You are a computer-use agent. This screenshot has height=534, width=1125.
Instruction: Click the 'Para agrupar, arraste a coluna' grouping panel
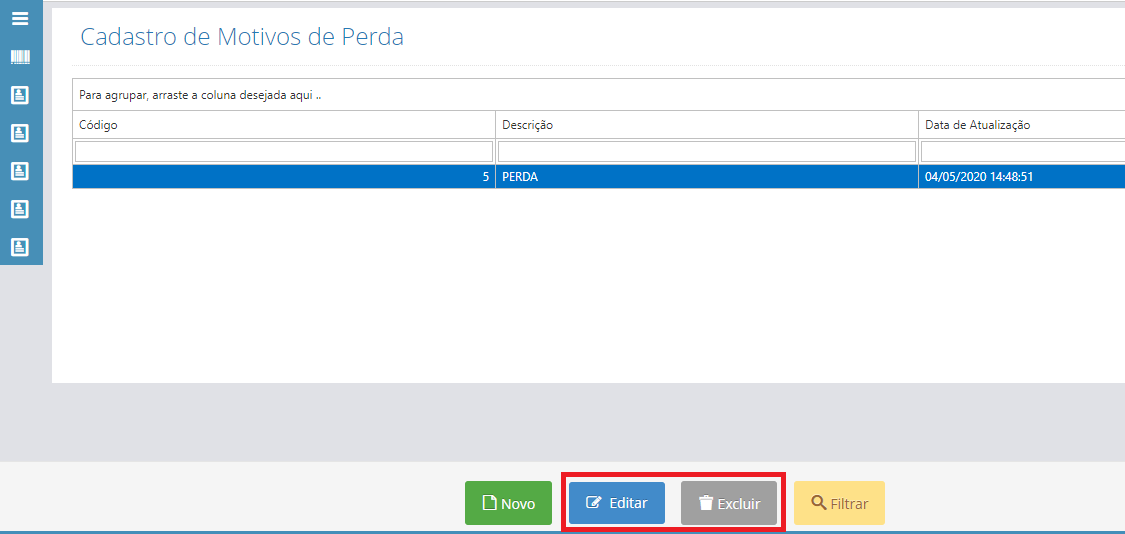[x=598, y=95]
